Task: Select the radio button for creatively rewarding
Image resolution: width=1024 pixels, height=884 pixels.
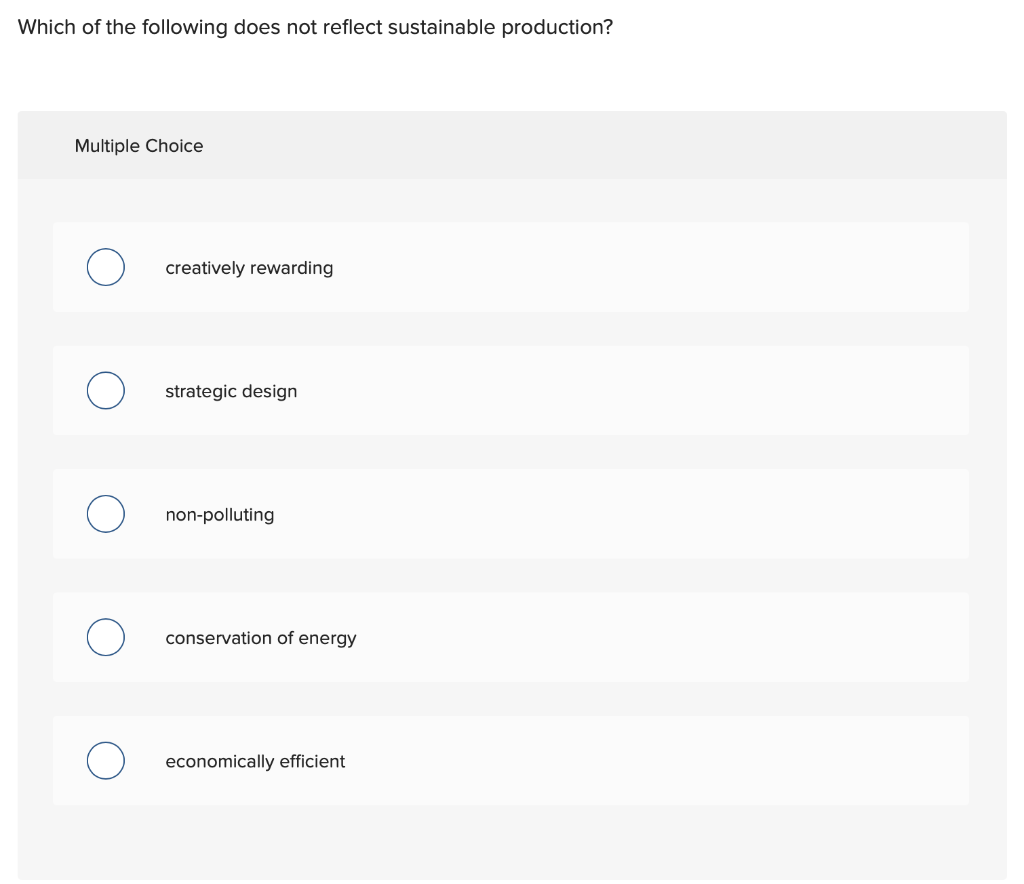Action: (105, 267)
